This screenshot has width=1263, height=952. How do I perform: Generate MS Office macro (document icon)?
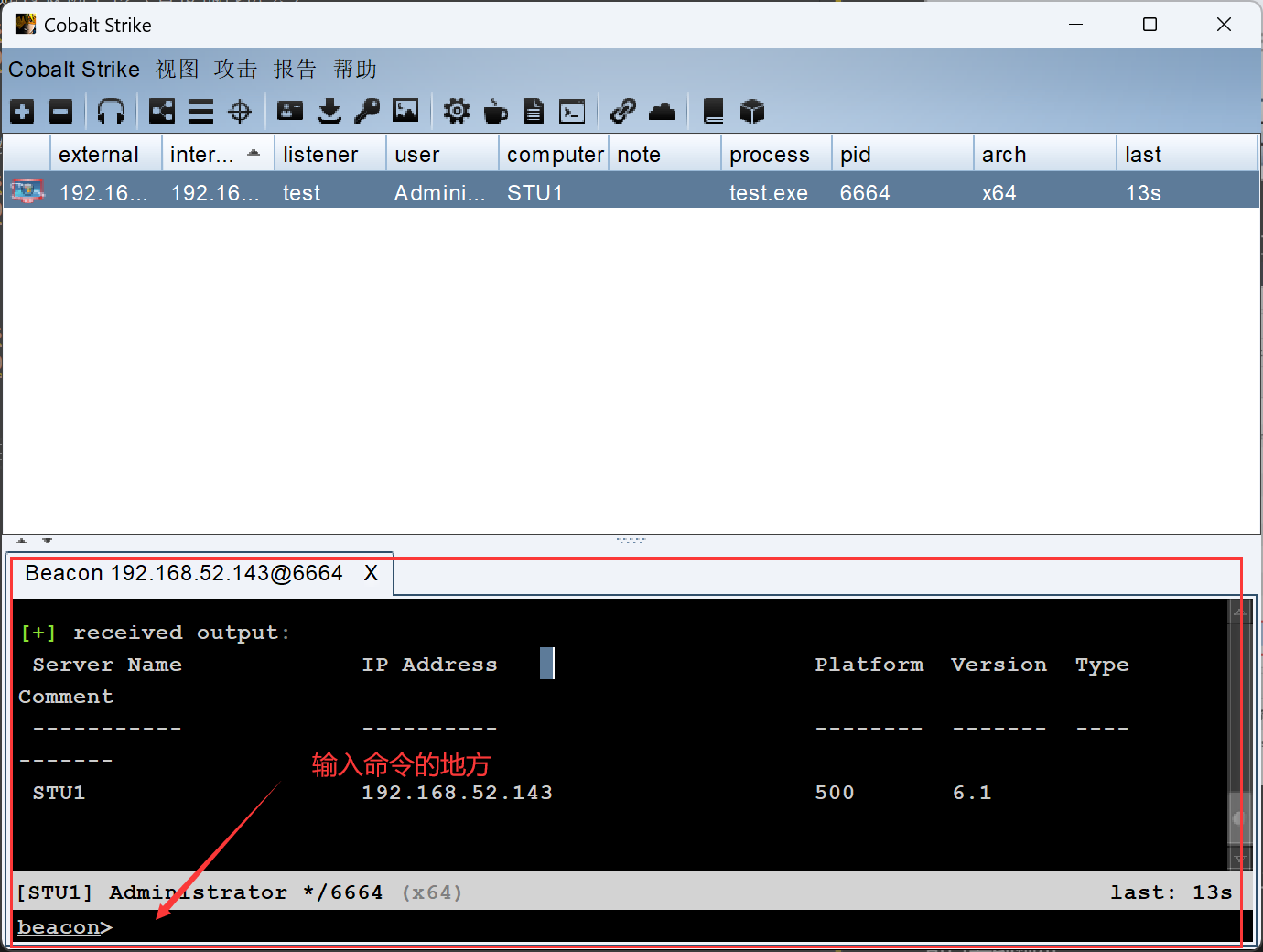click(534, 112)
